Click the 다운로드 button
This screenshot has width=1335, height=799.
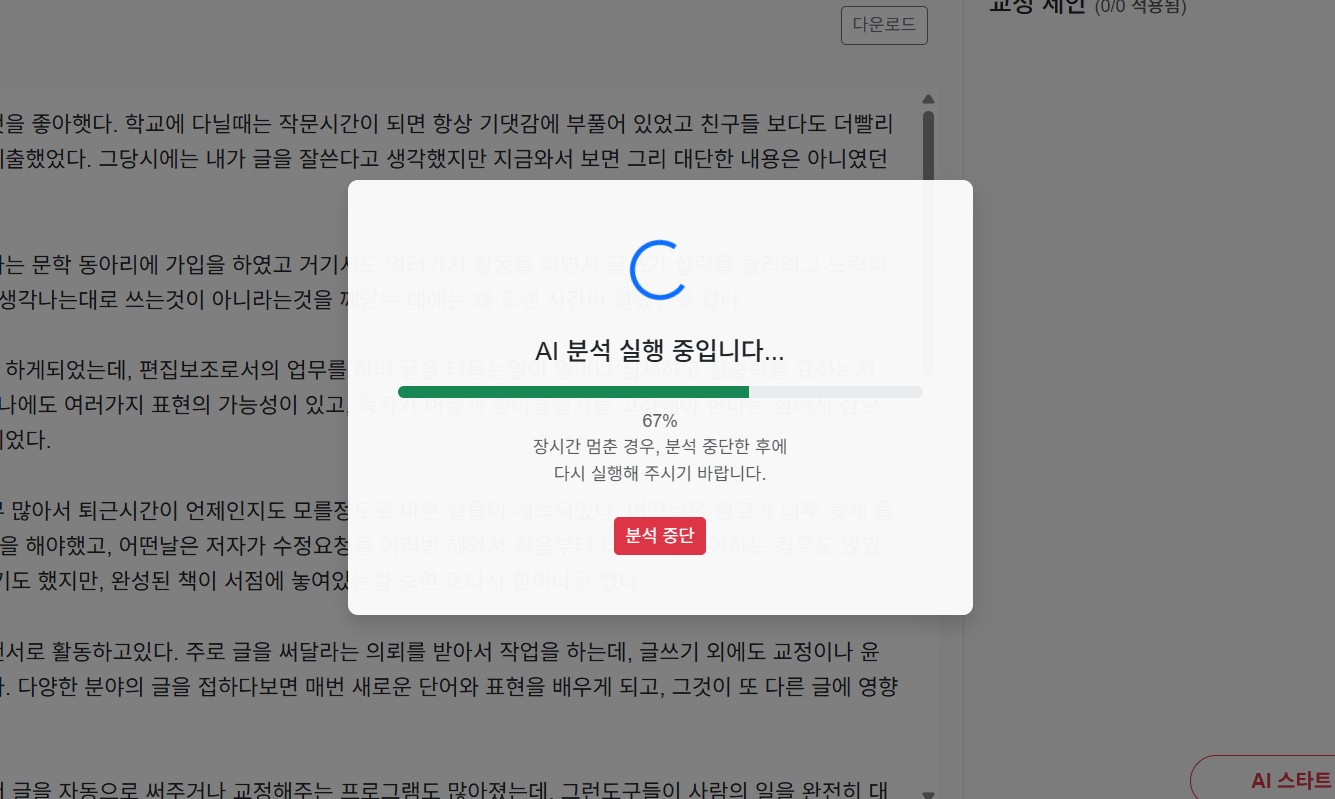(884, 25)
